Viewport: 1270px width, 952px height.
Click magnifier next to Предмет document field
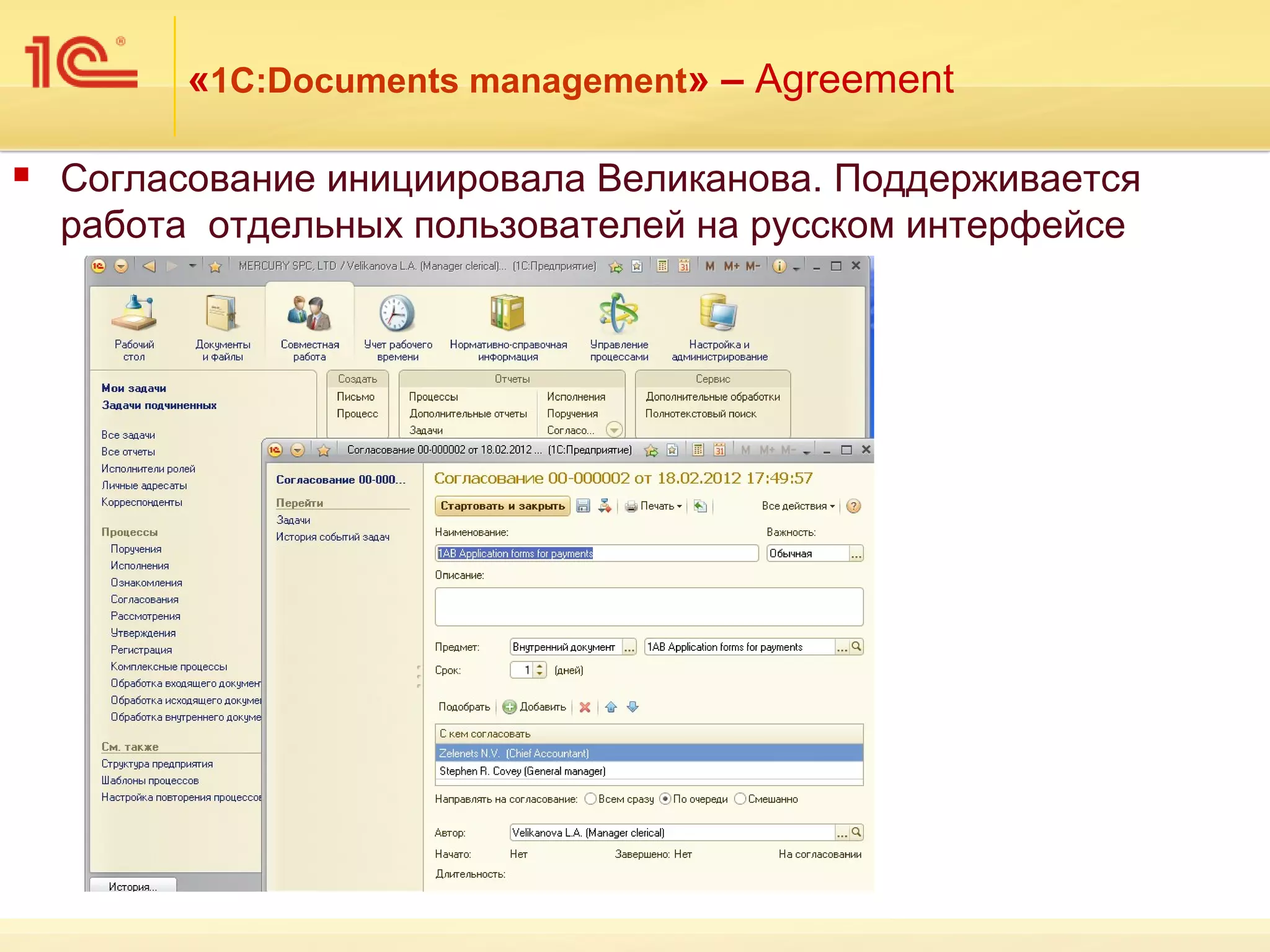point(856,646)
